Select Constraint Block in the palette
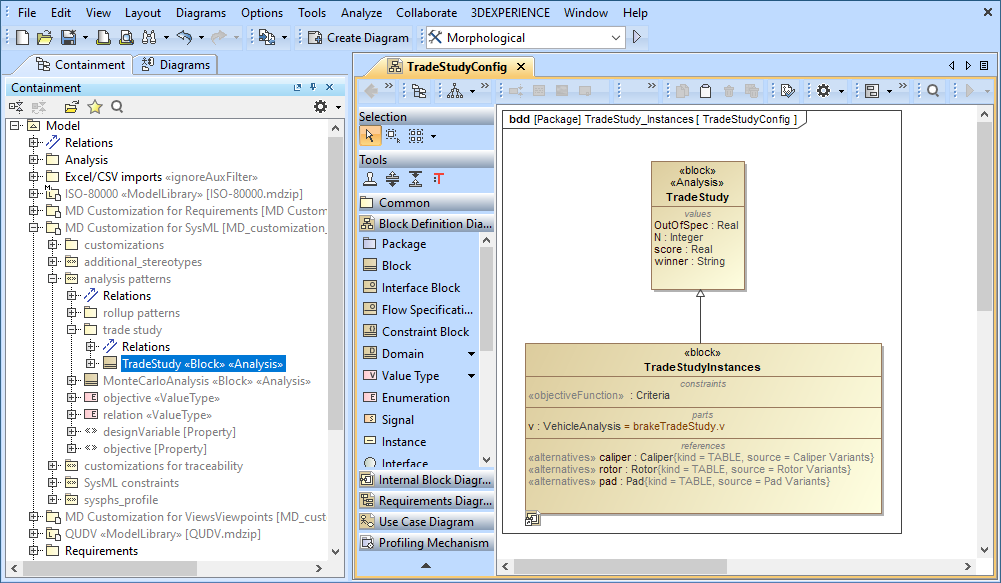The height and width of the screenshot is (583, 1001). pyautogui.click(x=425, y=332)
